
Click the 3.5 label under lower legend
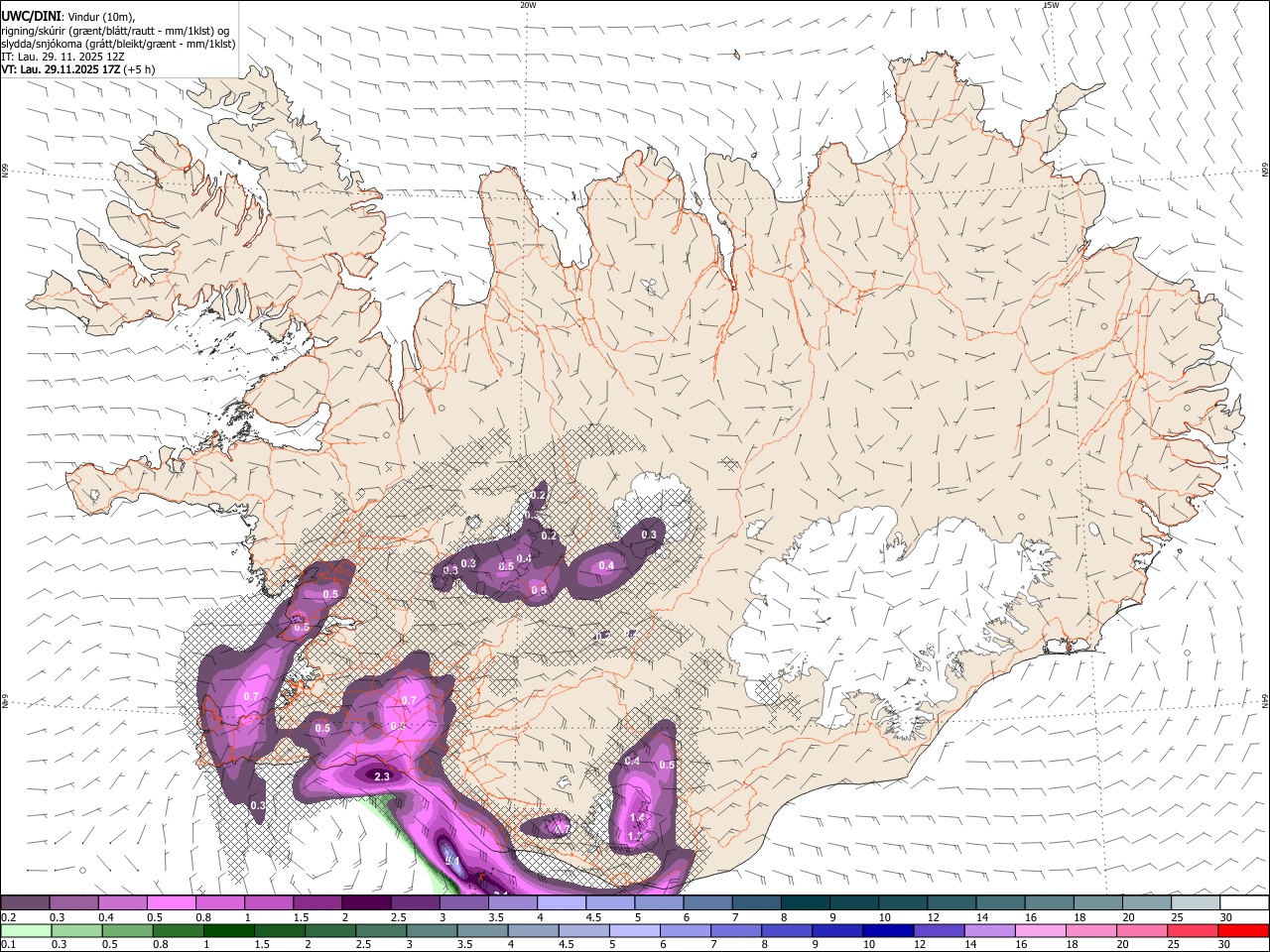pos(470,945)
